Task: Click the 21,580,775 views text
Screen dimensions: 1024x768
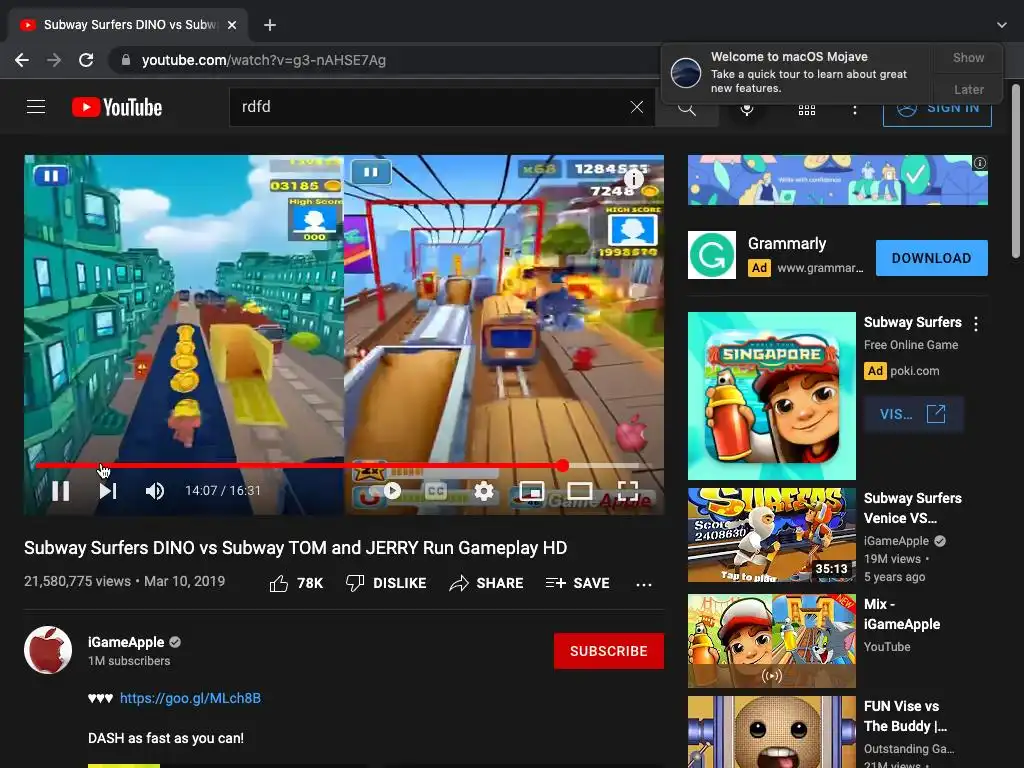Action: [77, 581]
